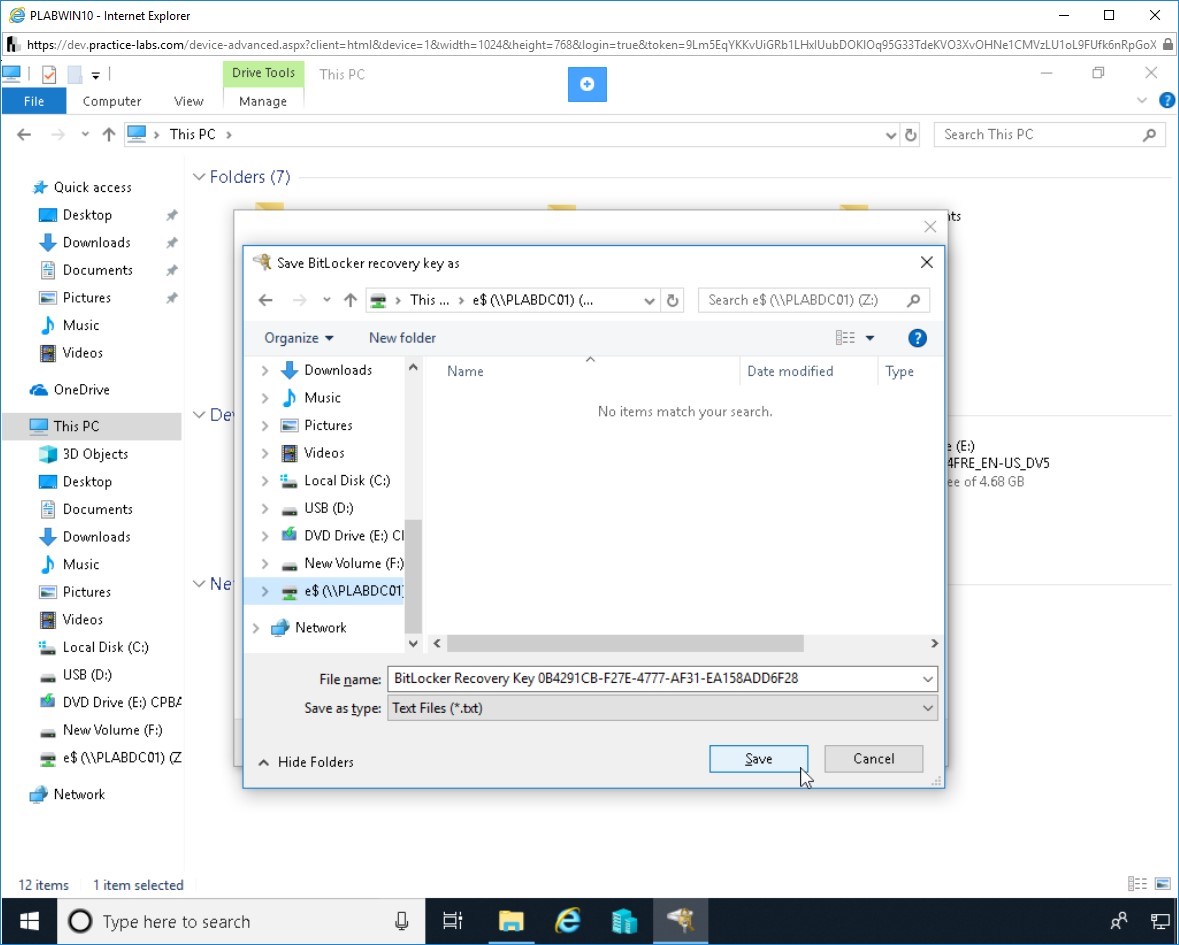This screenshot has width=1179, height=945.
Task: Open the Windows Start menu
Action: pyautogui.click(x=29, y=921)
